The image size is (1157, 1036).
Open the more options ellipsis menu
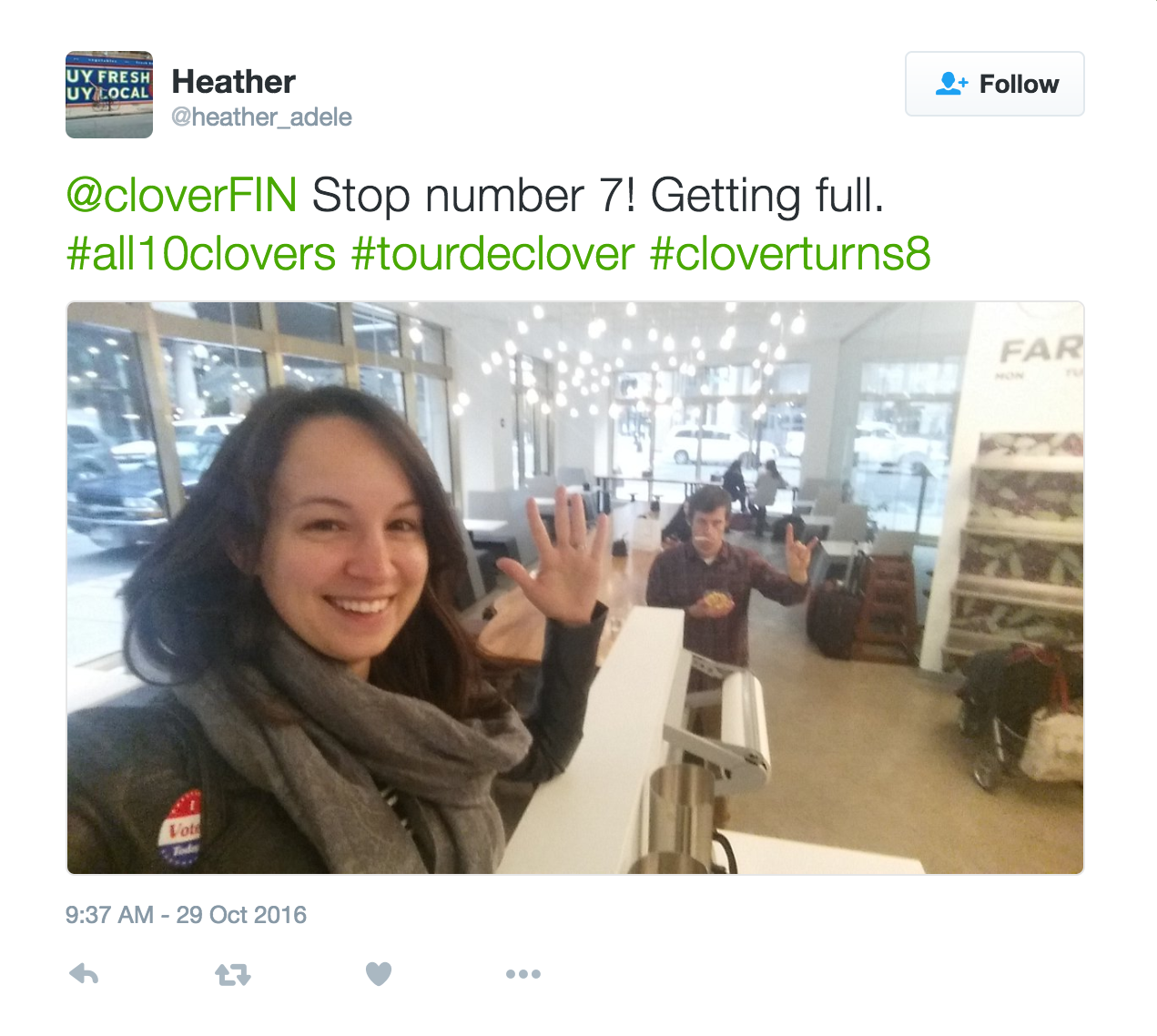523,974
